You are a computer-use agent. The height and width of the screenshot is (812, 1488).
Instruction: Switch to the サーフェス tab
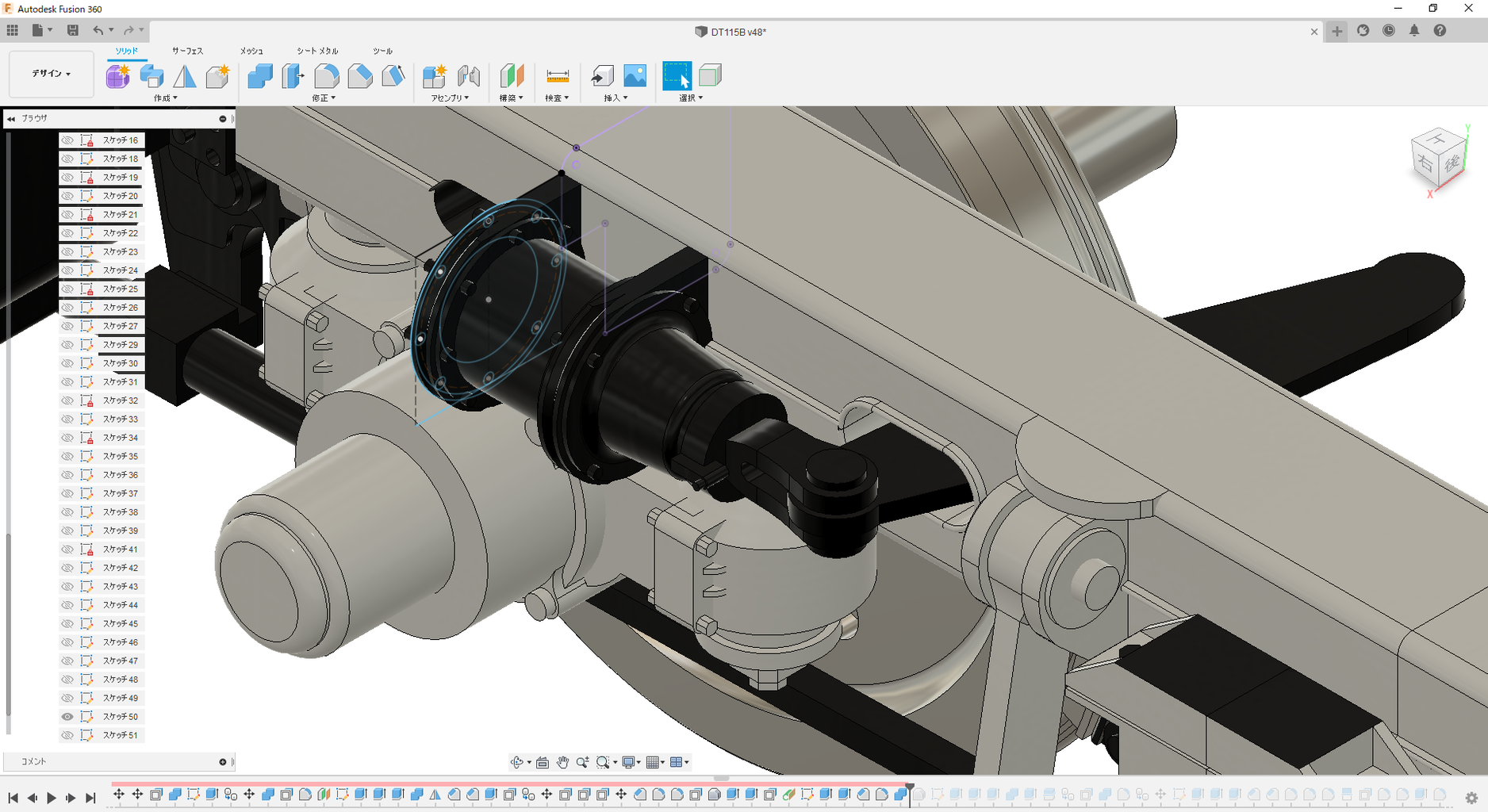click(187, 51)
